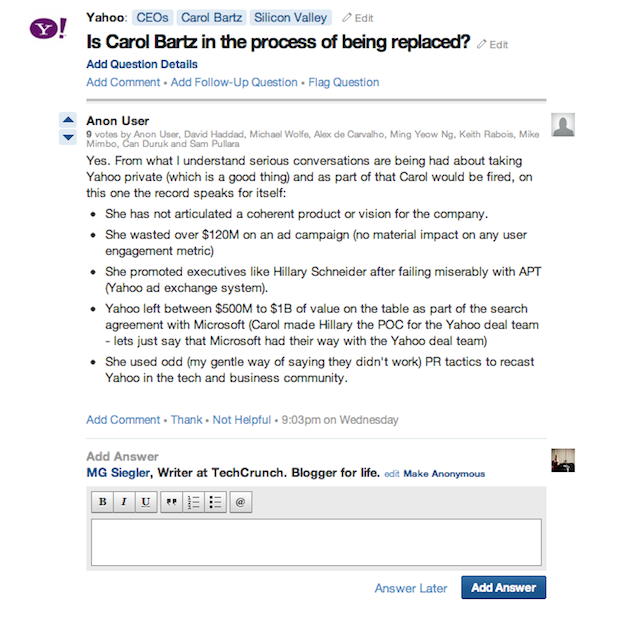View Anon User's profile avatar
Screen dimensions: 630x622
tap(564, 125)
